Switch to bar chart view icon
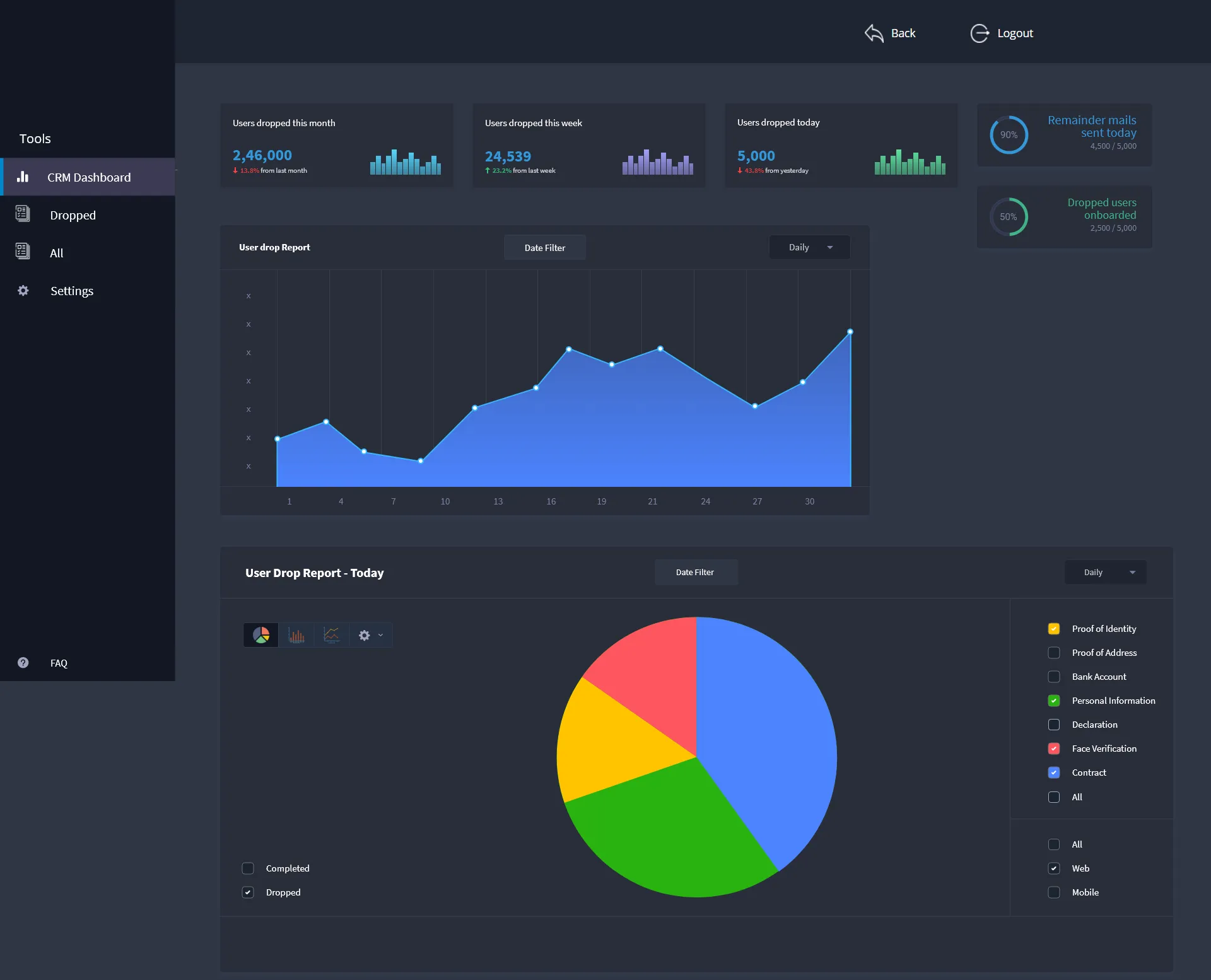Viewport: 1211px width, 980px height. (296, 635)
